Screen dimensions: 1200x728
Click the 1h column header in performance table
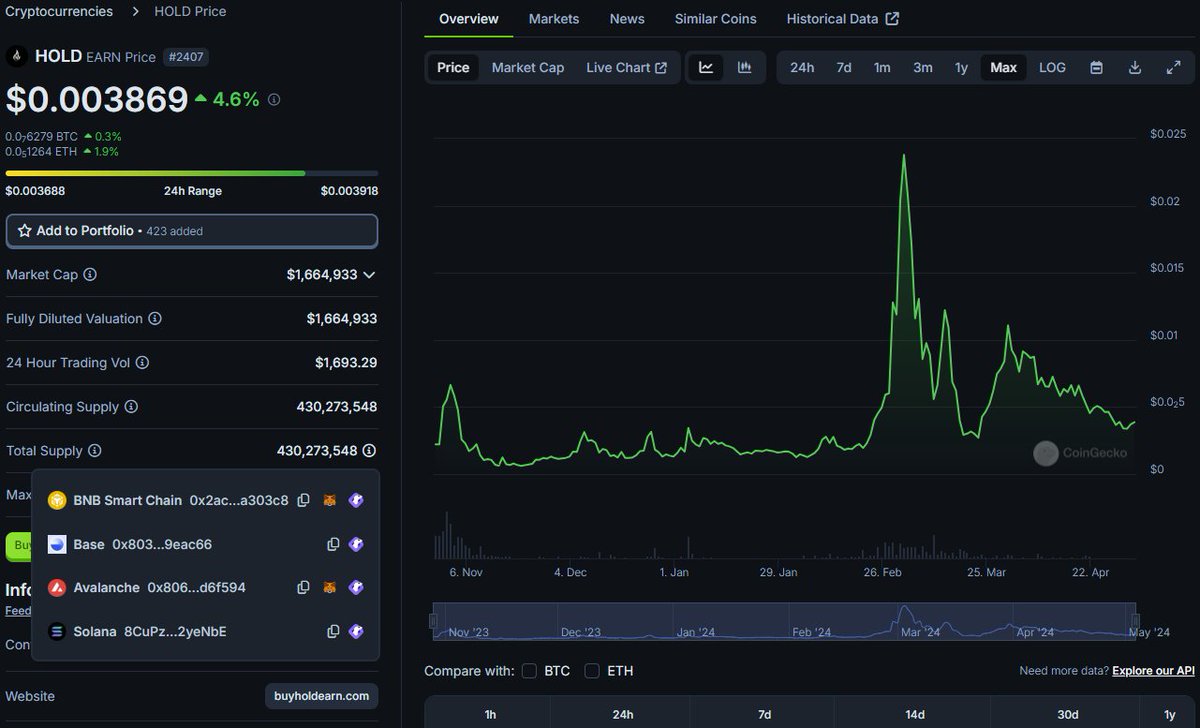(490, 714)
